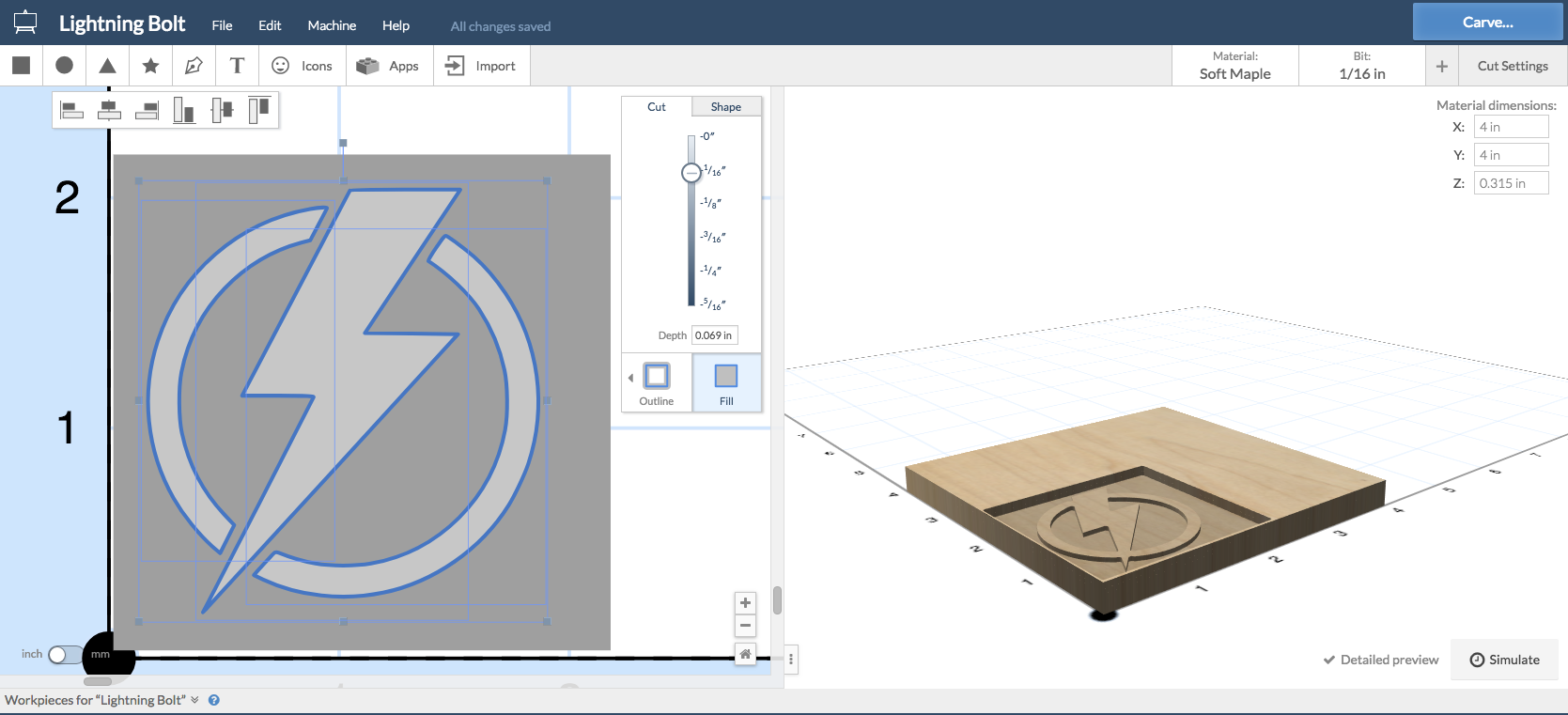Viewport: 1568px width, 715px height.
Task: Click the canvas vertical scrollbar
Action: click(x=777, y=600)
